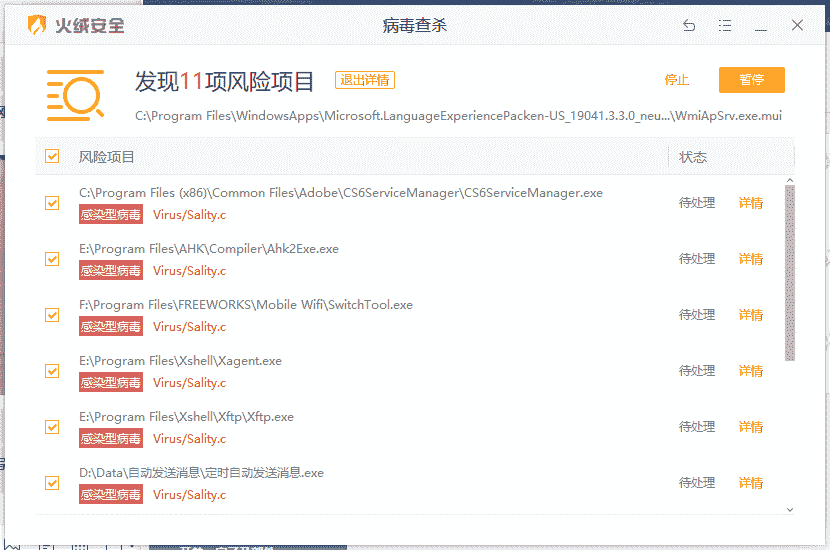Click the risk list scrollbar thumb
This screenshot has width=830, height=550.
pyautogui.click(x=790, y=273)
